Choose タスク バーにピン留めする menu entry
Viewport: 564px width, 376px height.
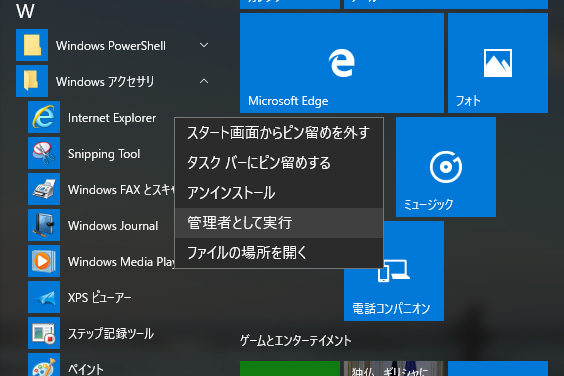pyautogui.click(x=279, y=163)
